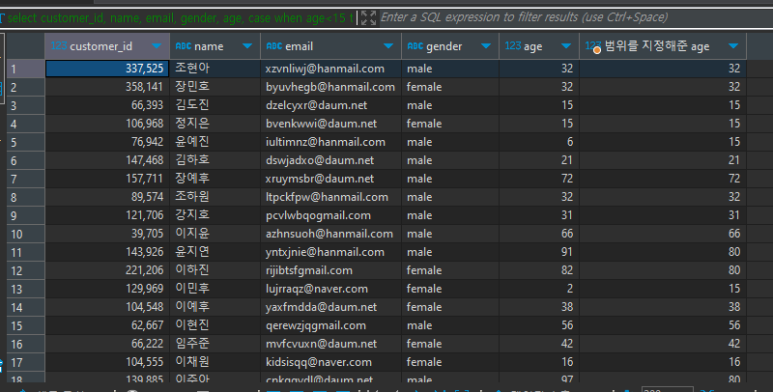Click the customer_id column header
The width and height of the screenshot is (773, 392).
[107, 46]
